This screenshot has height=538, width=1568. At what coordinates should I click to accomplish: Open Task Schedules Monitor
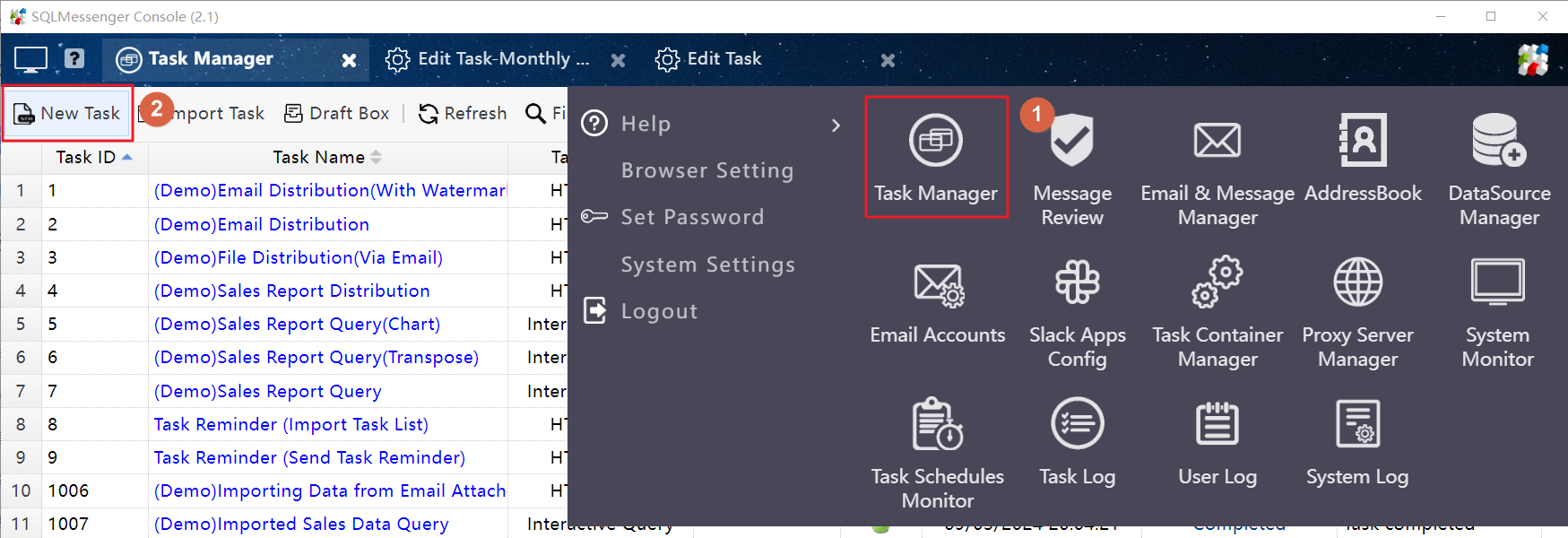pos(938,454)
